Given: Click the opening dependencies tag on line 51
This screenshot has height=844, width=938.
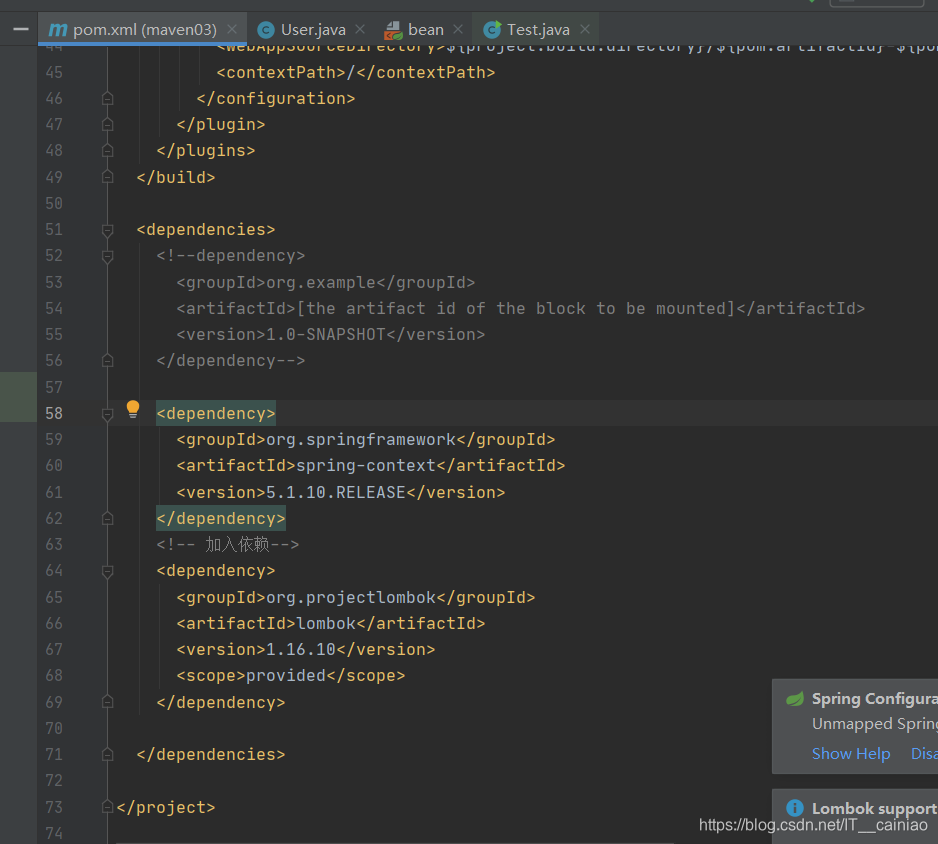Looking at the screenshot, I should tap(206, 230).
